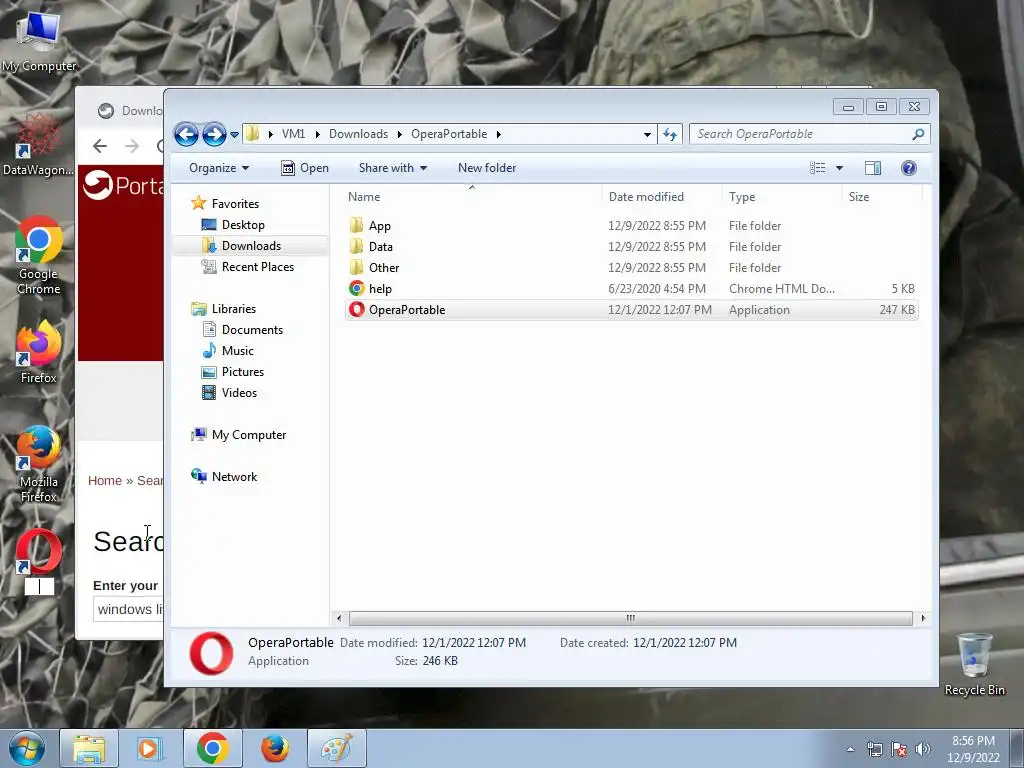
Task: Click the horizontal scrollbar left arrow
Action: [338, 618]
